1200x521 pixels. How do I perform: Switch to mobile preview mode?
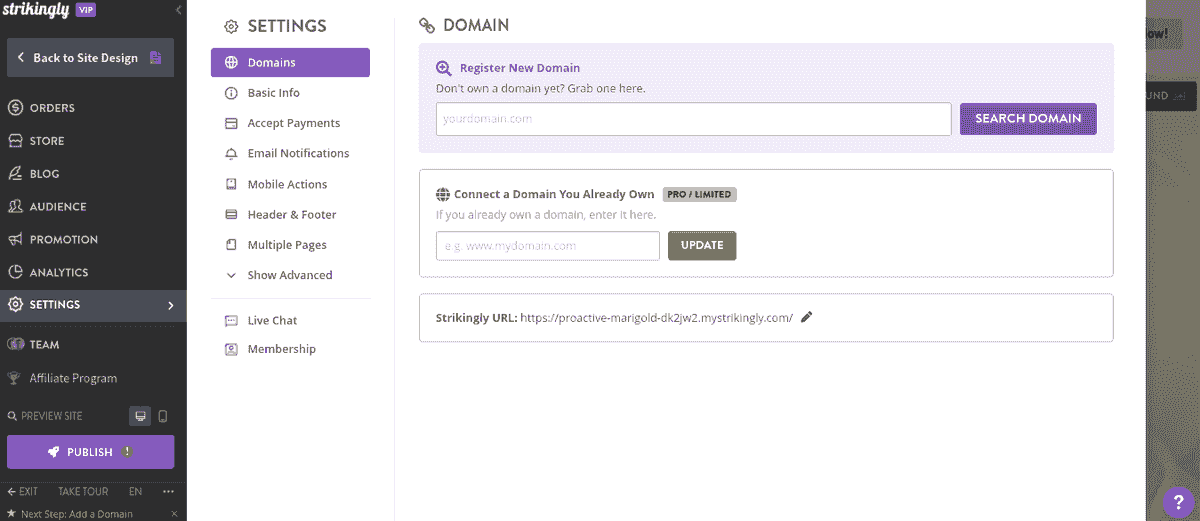163,416
